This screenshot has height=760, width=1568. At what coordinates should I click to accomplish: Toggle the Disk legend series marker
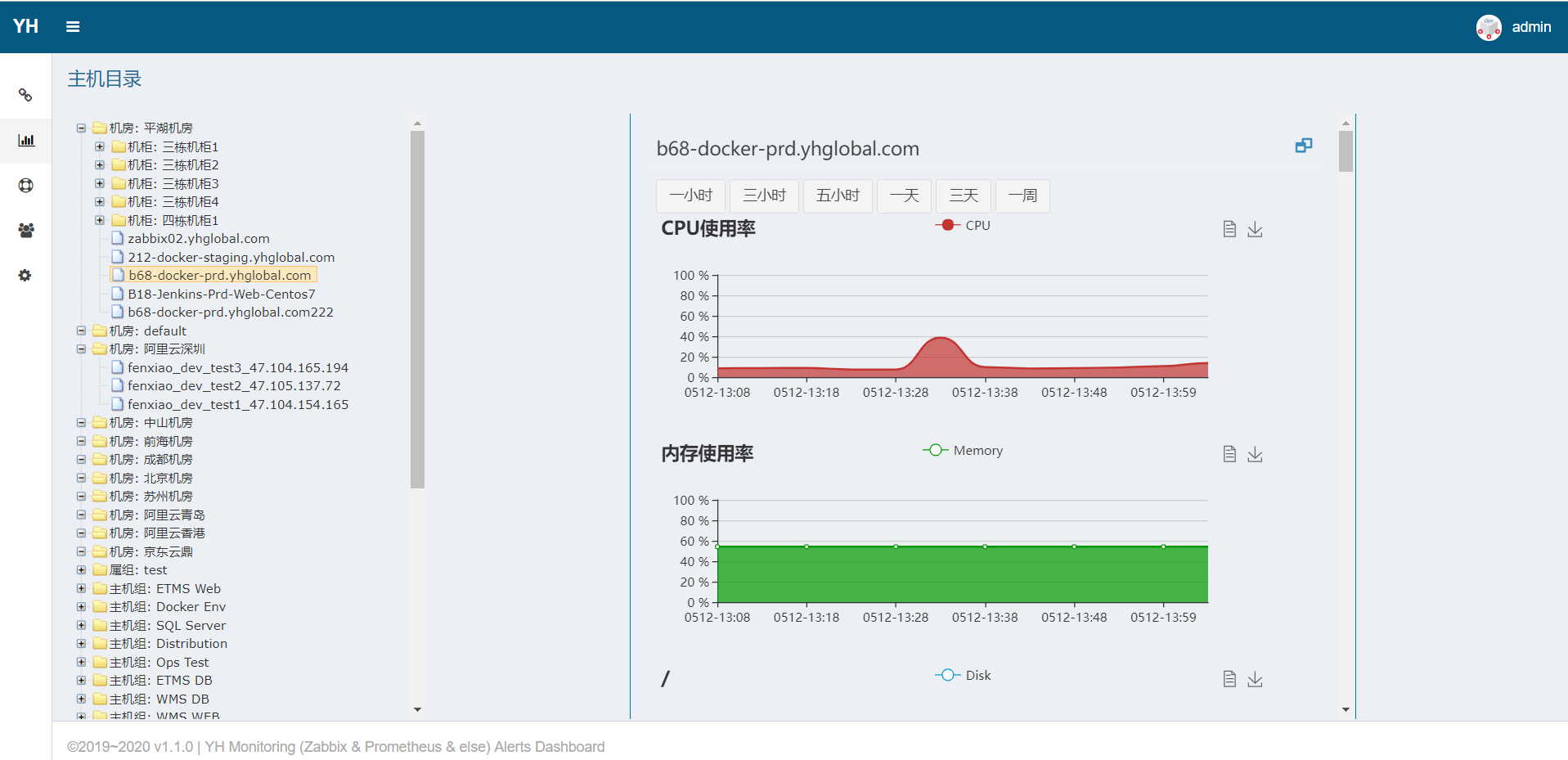[x=947, y=675]
